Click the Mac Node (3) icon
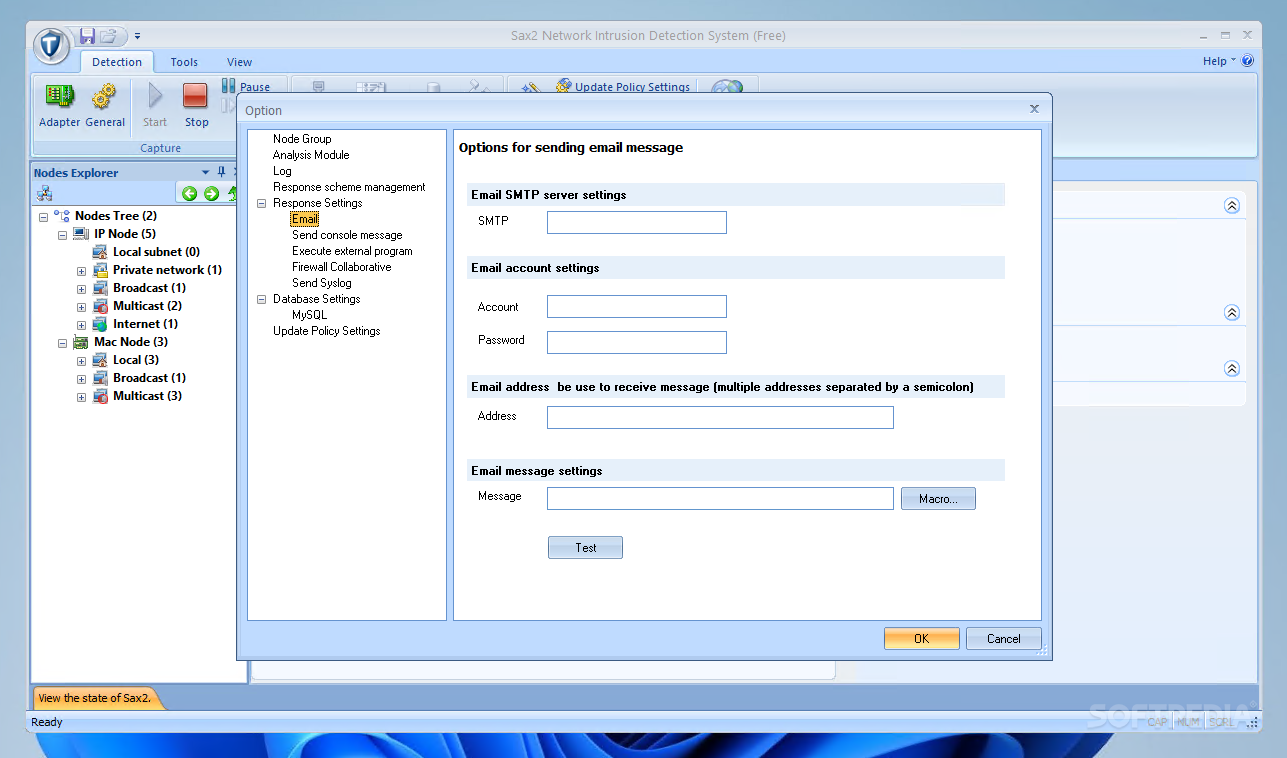 (81, 342)
